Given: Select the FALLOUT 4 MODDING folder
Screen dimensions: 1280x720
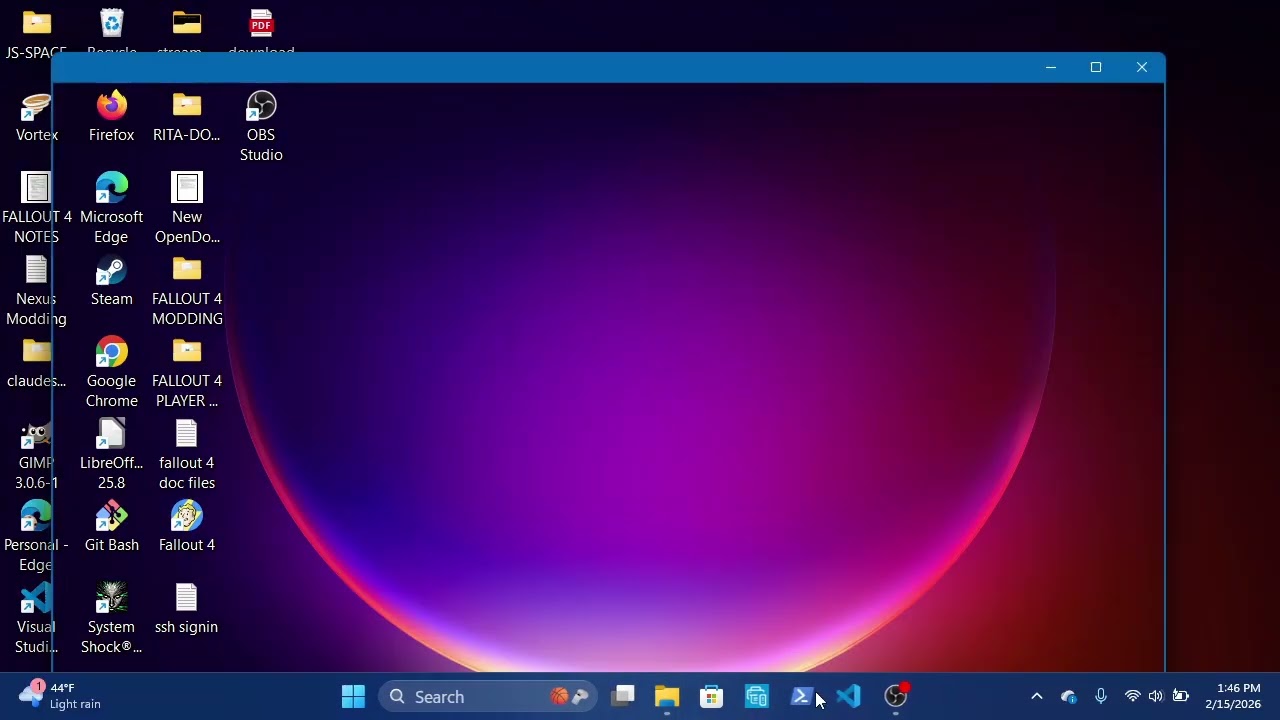Looking at the screenshot, I should click(x=186, y=290).
